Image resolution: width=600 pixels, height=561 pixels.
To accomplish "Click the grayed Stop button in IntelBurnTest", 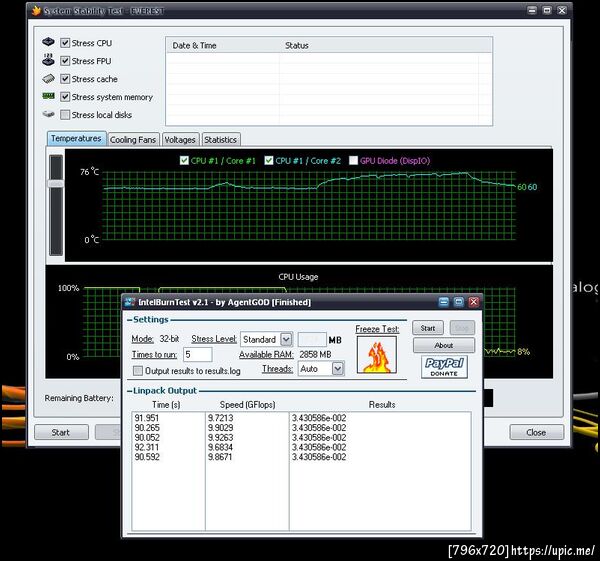I will click(x=462, y=328).
